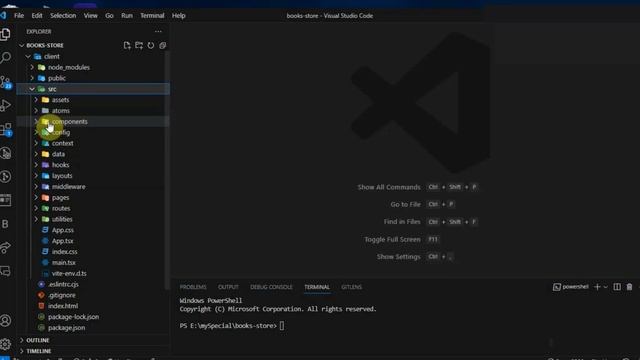Refresh the explorer tree

point(151,45)
